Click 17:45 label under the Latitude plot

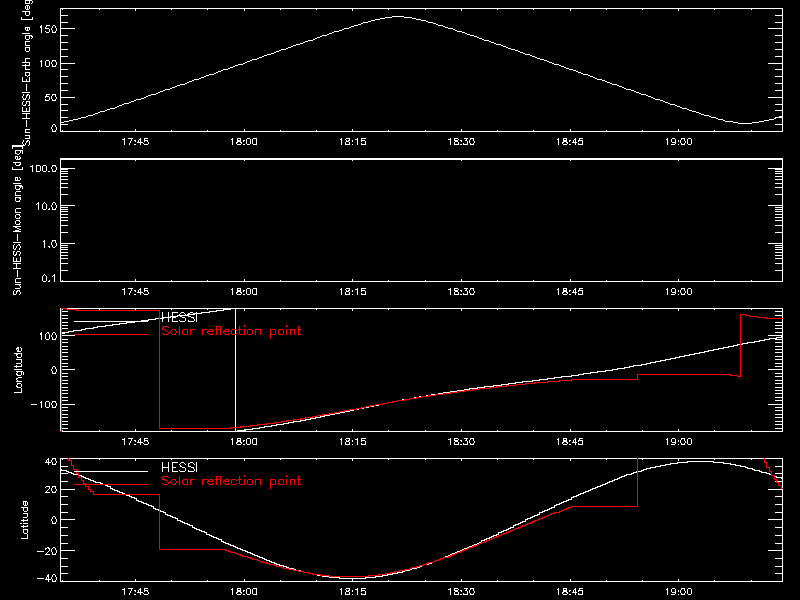[135, 591]
